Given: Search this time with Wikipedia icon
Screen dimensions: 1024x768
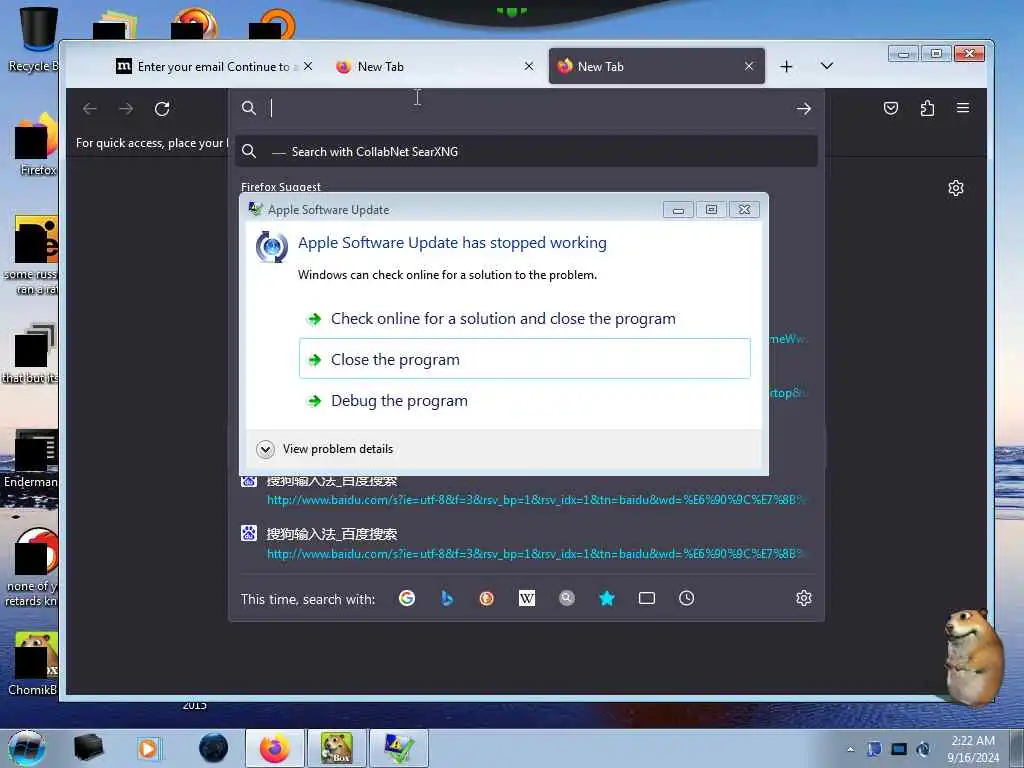Looking at the screenshot, I should click(x=526, y=598).
